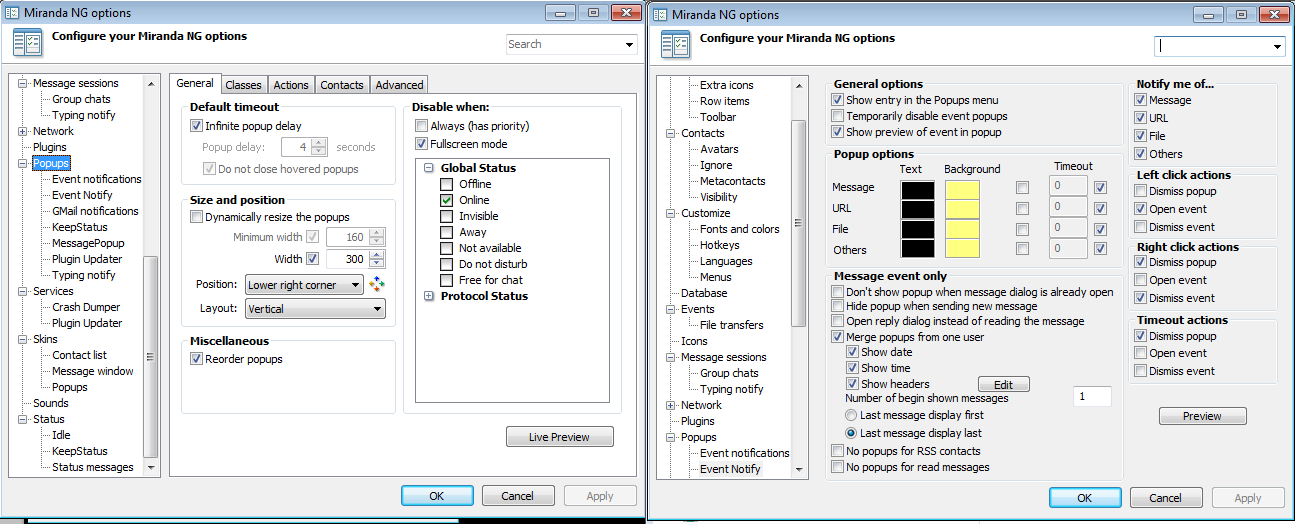Toggle Open event under Left click actions
This screenshot has height=524, width=1295.
[1141, 209]
